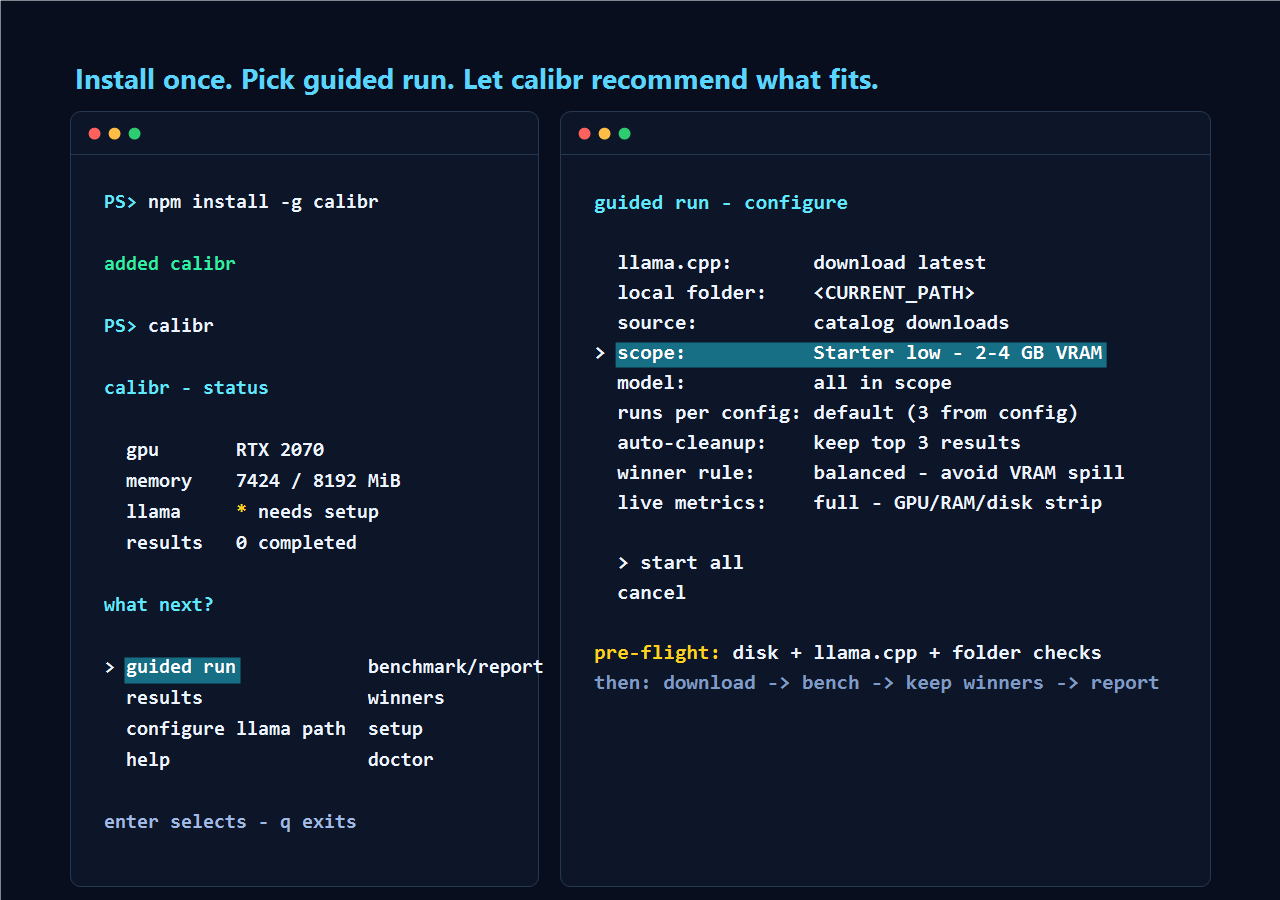1280x900 pixels.
Task: Select the live metrics full row
Action: click(x=860, y=503)
